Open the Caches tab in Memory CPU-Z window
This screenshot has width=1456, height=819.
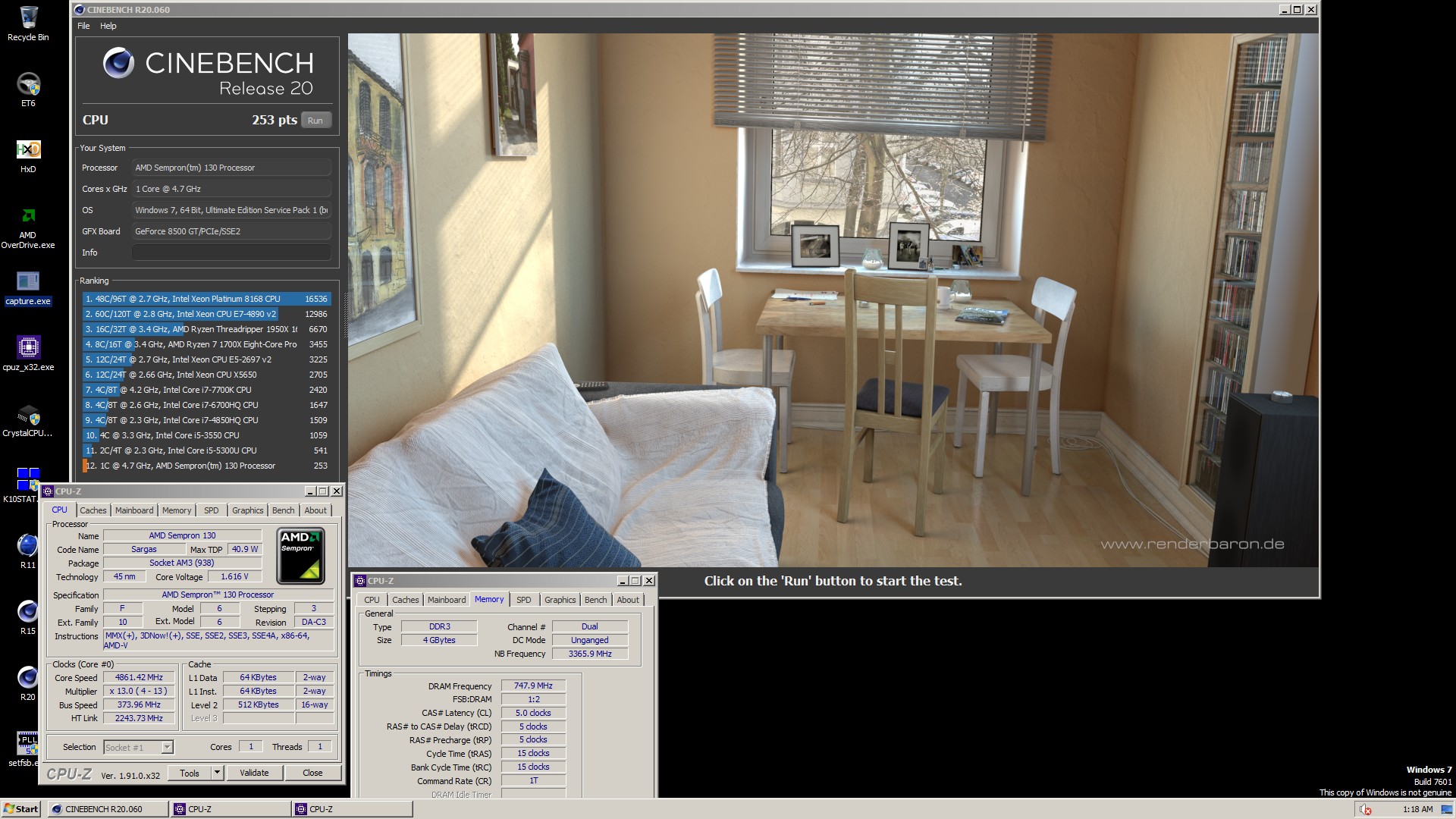(406, 600)
